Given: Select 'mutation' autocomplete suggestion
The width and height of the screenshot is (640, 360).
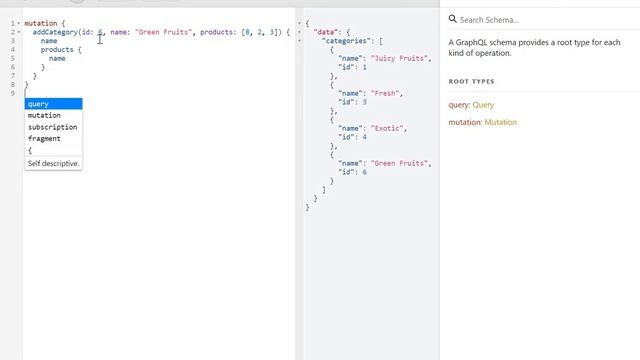Looking at the screenshot, I should click(53, 116).
